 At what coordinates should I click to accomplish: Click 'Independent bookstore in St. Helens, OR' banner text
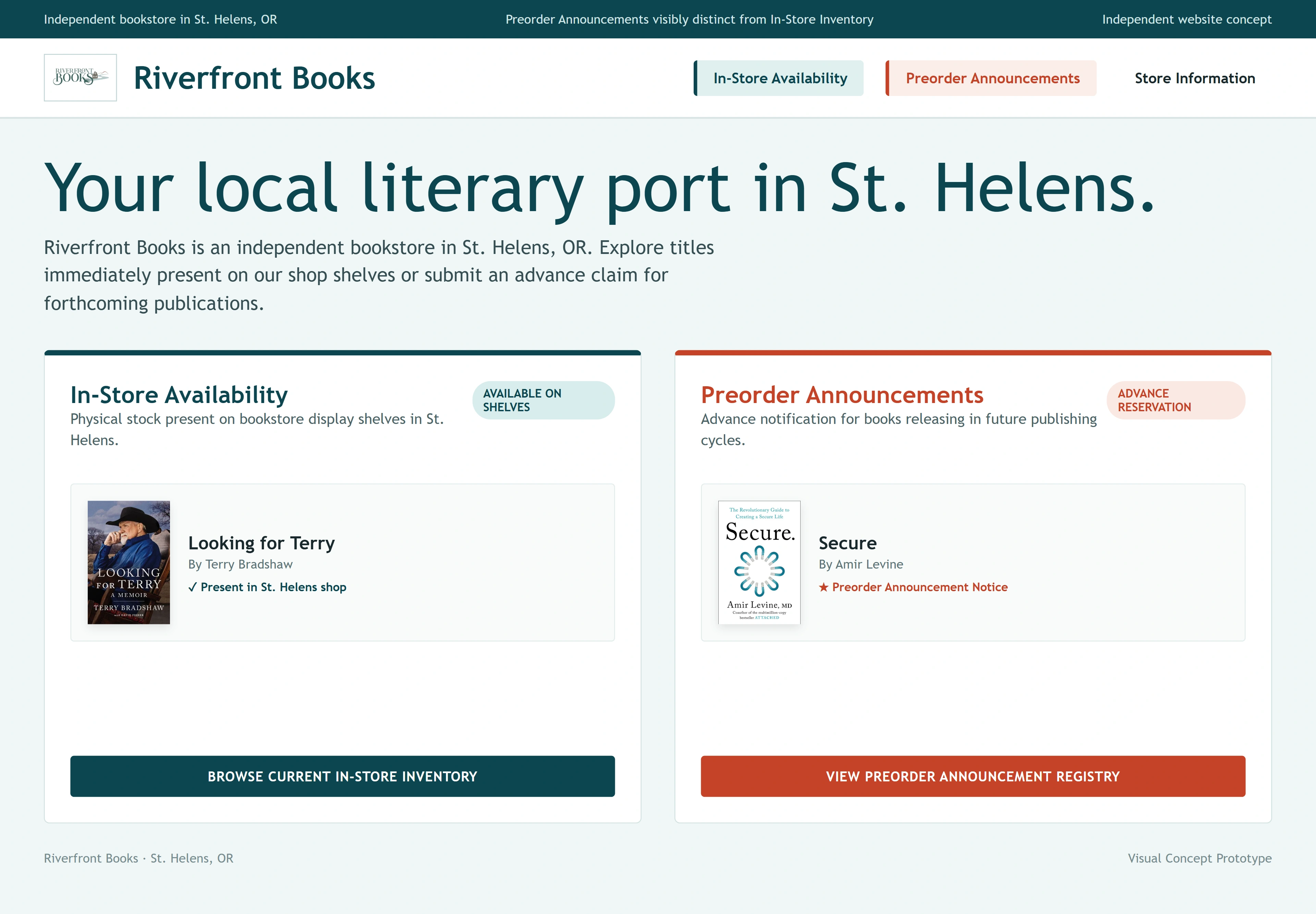[x=160, y=19]
